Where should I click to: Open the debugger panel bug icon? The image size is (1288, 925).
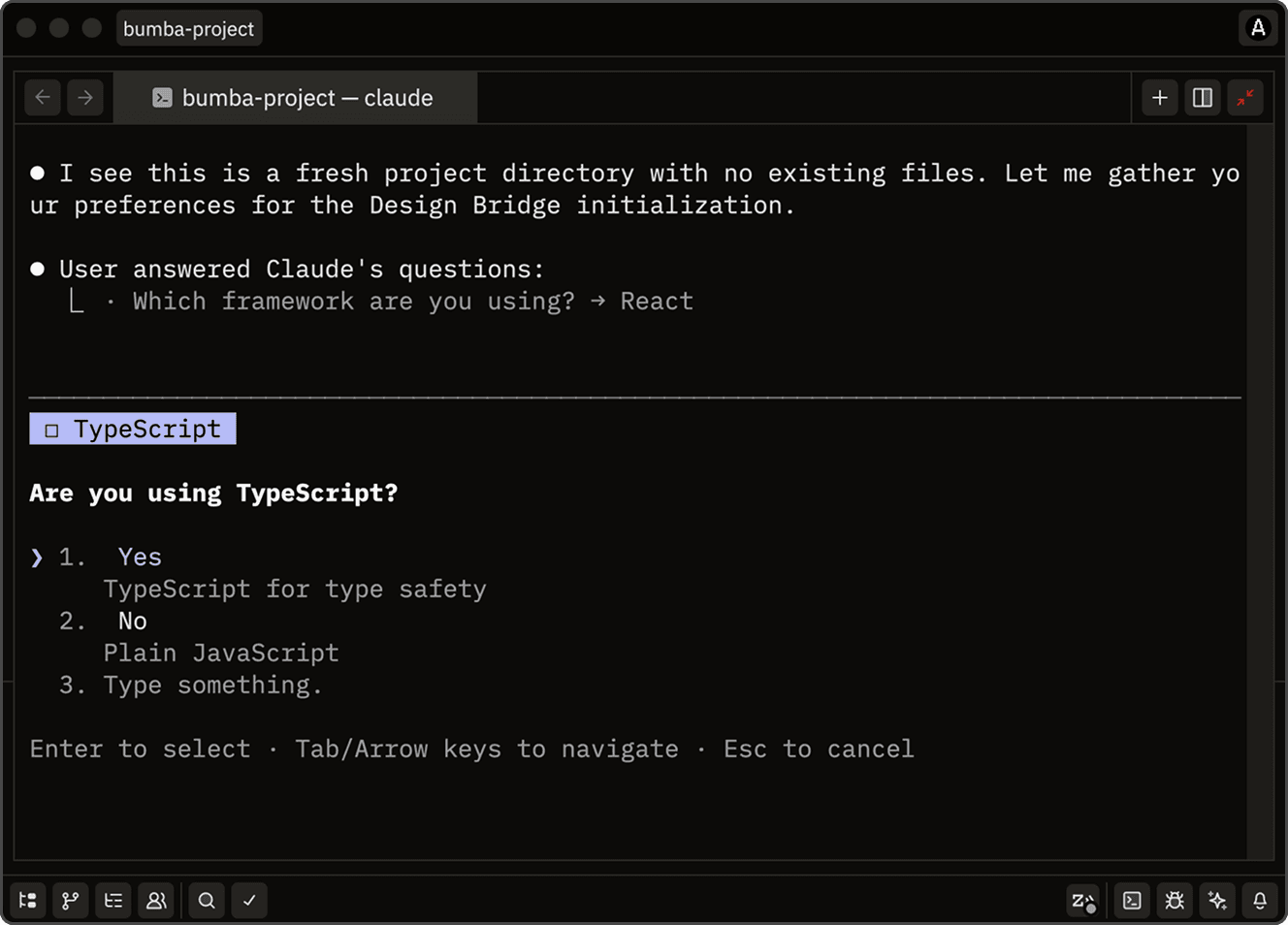(x=1175, y=901)
